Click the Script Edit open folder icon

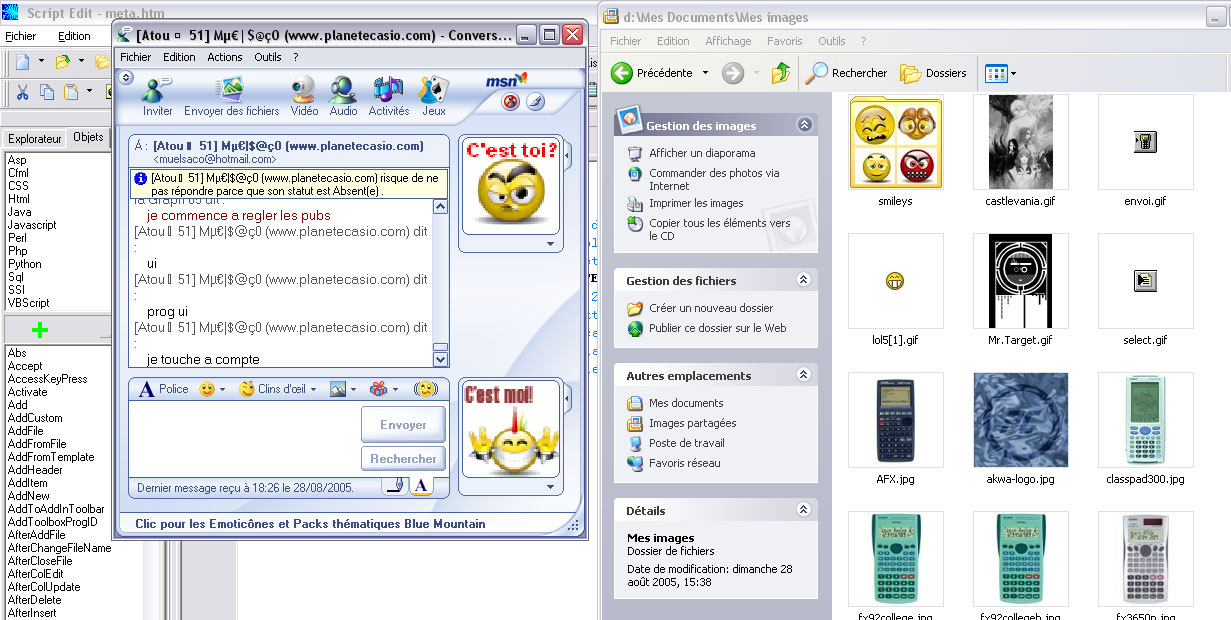pyautogui.click(x=63, y=62)
